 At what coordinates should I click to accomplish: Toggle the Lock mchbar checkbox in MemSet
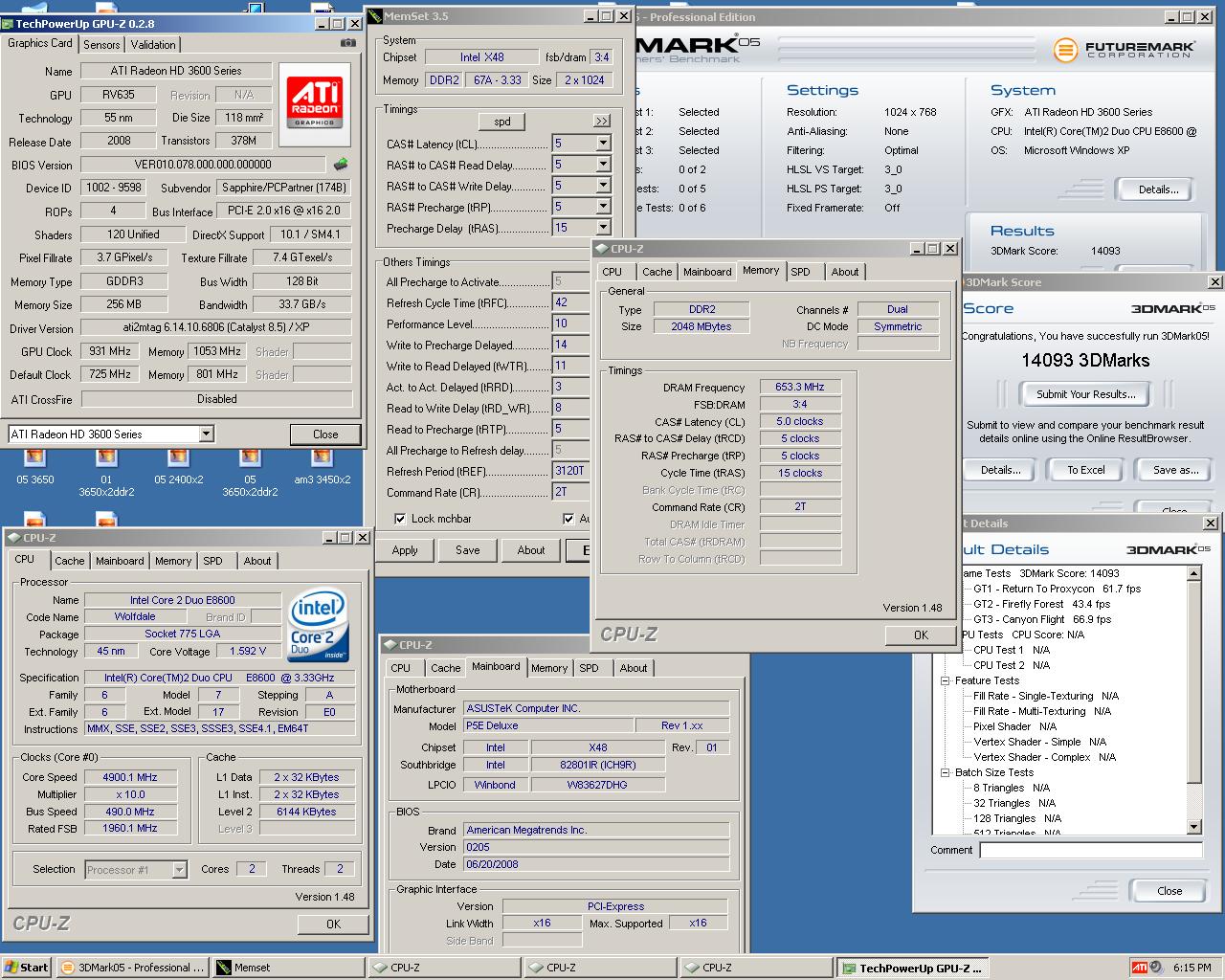point(400,519)
